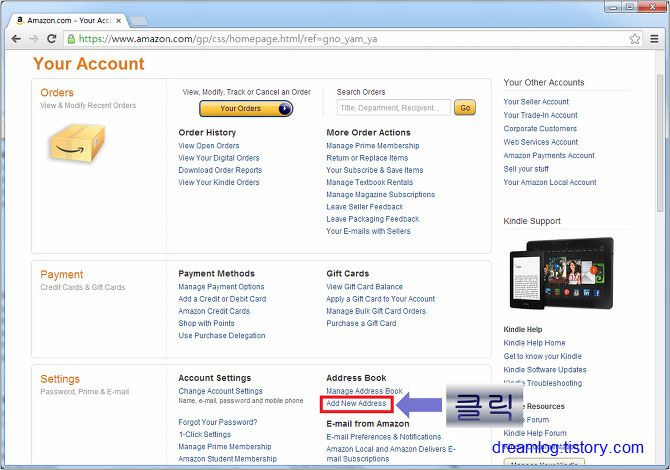
Task: Open Apply a Gift Card to Your Account
Action: tap(380, 299)
